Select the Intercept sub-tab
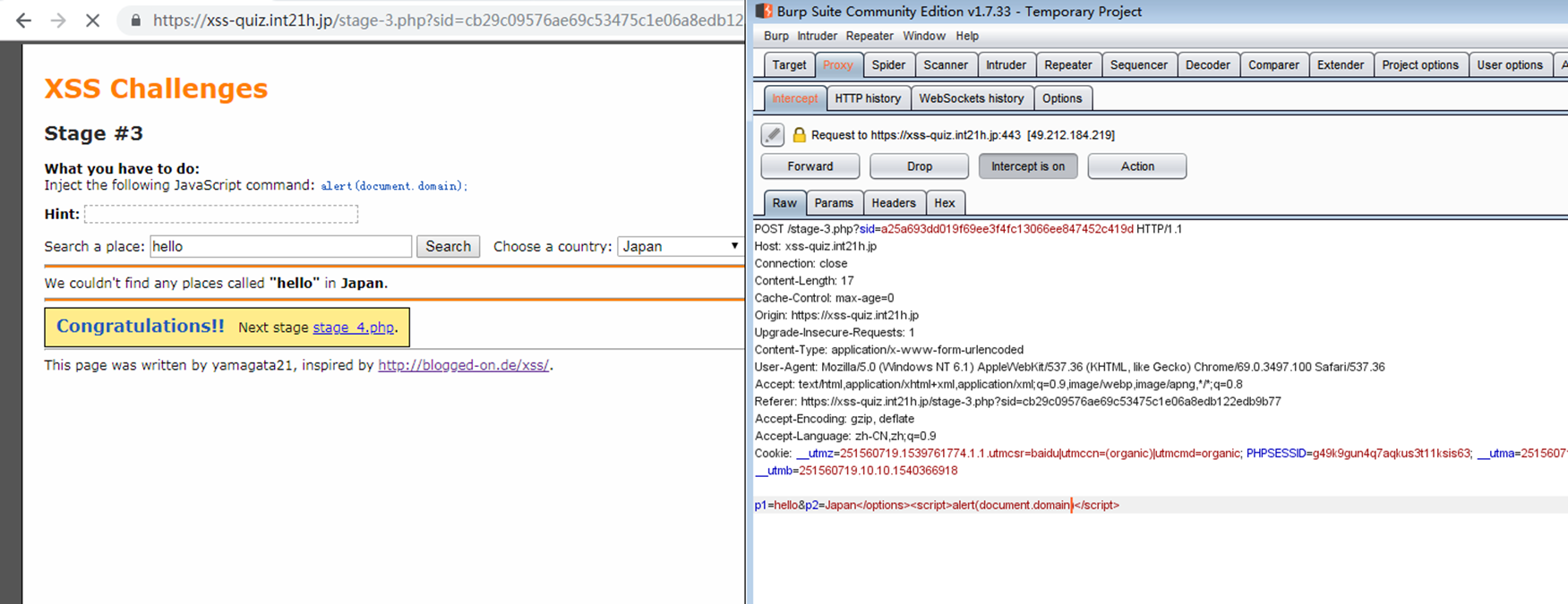 tap(795, 98)
